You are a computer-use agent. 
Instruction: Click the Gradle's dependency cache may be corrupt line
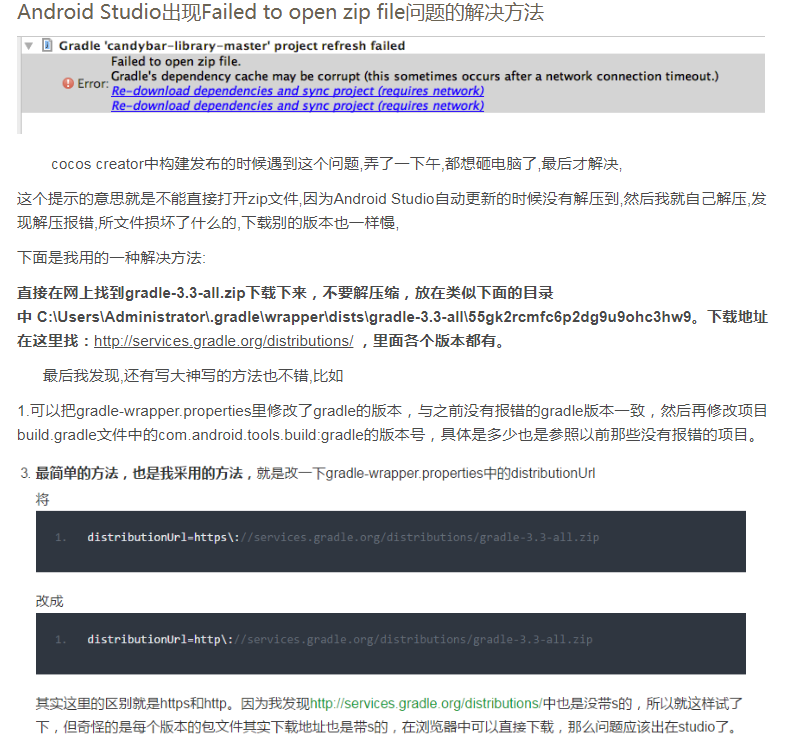(x=415, y=76)
